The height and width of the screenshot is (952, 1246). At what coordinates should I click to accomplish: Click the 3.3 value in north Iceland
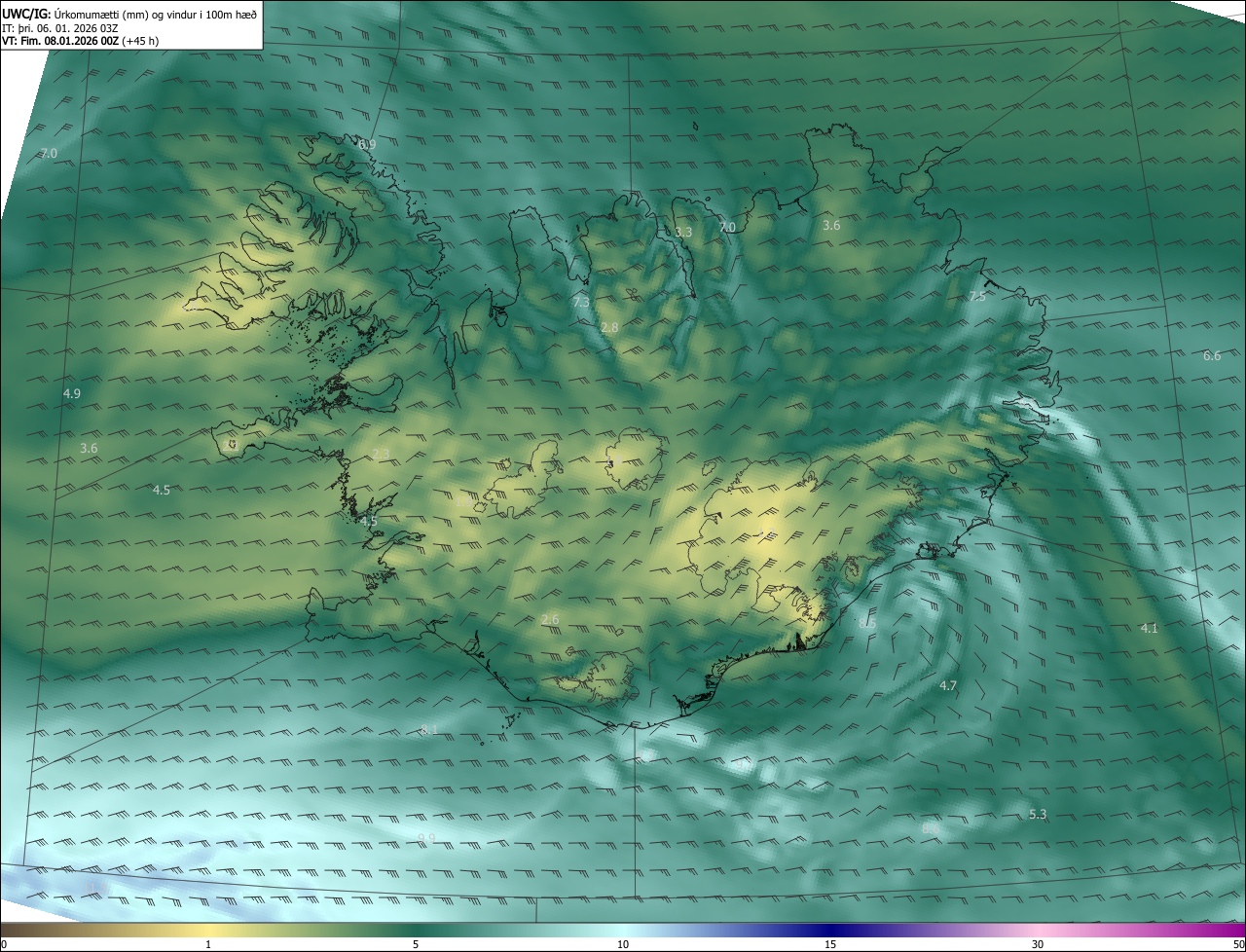(x=683, y=232)
